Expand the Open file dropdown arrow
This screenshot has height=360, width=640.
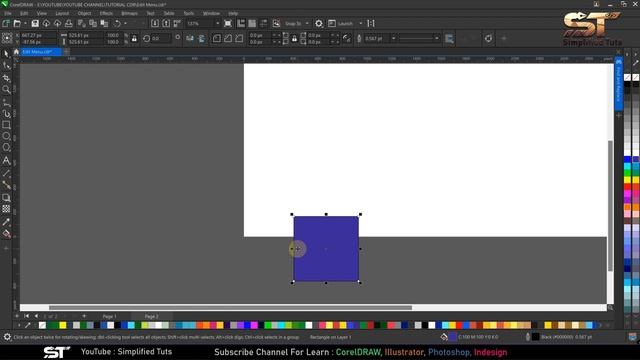(x=25, y=24)
